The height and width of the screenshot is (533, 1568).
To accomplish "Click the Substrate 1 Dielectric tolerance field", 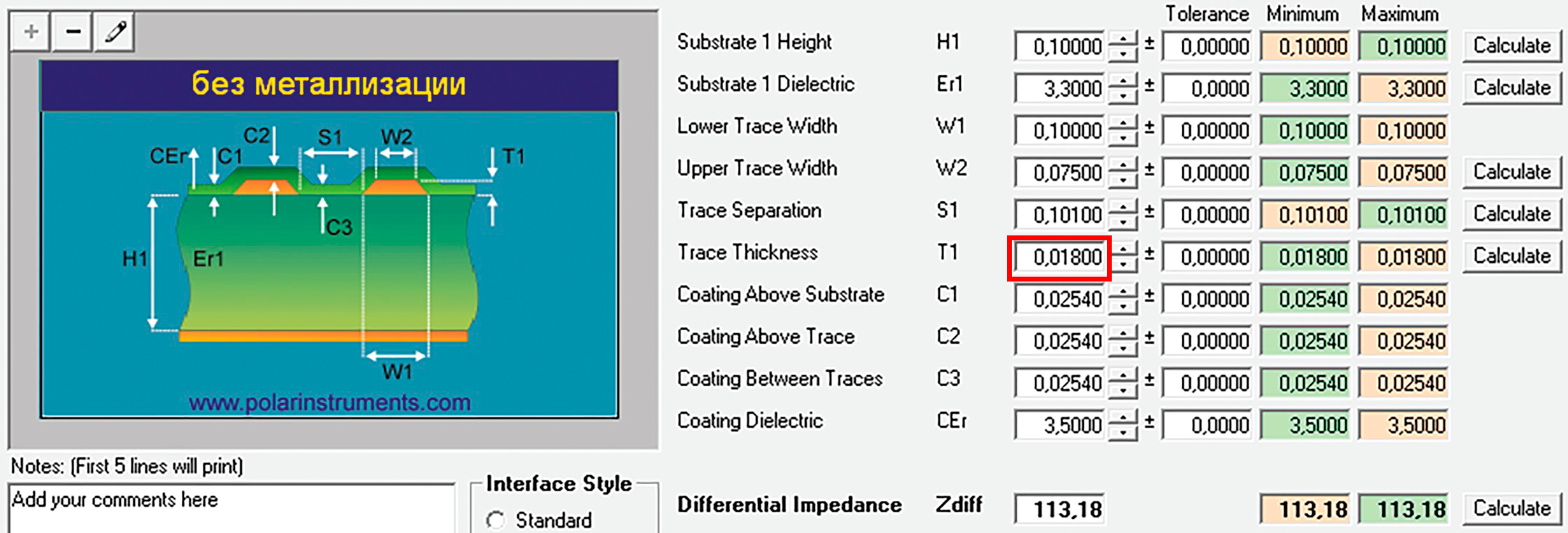I will [1207, 89].
